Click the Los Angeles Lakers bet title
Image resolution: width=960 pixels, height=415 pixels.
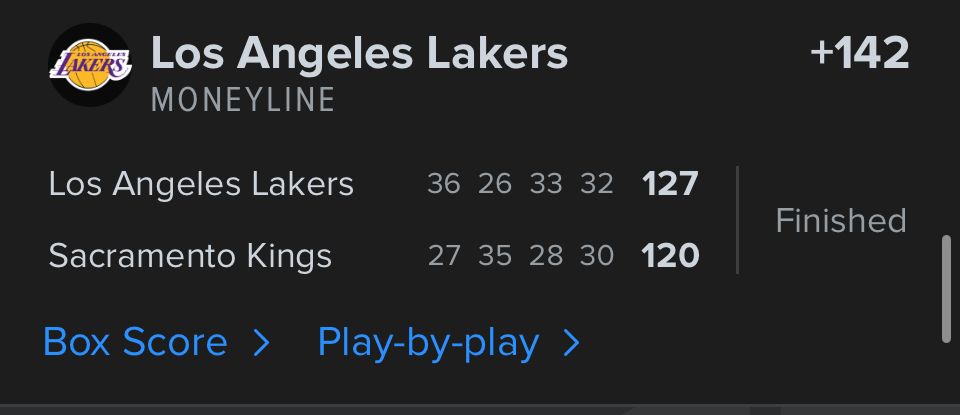[x=359, y=54]
